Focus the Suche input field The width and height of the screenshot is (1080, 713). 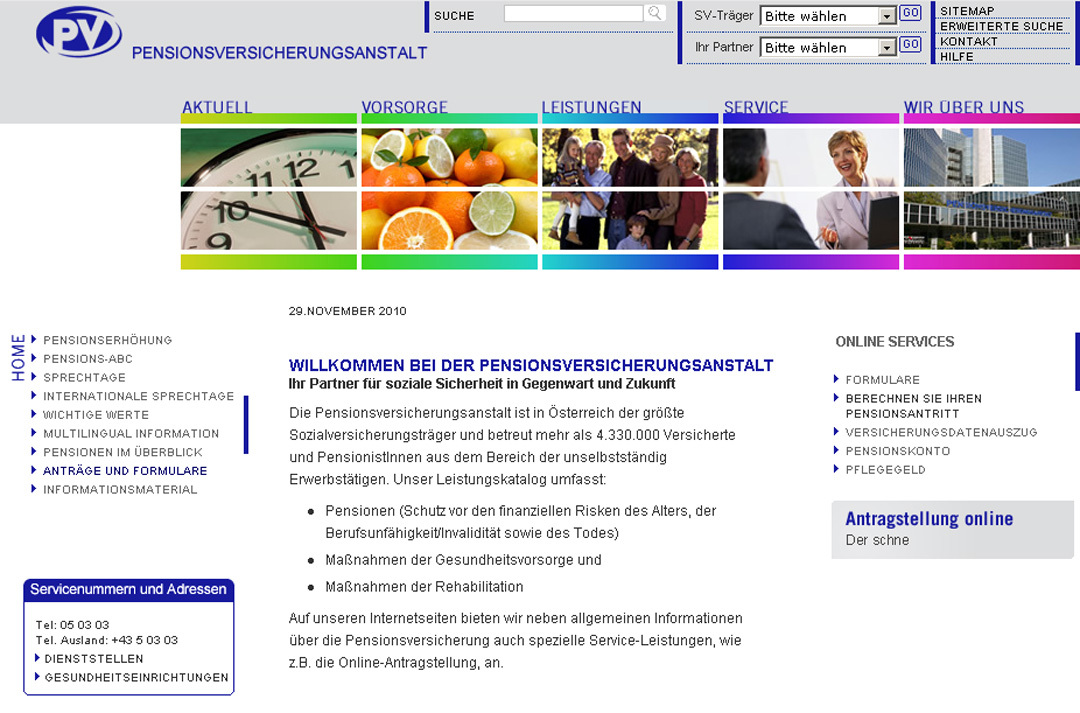coord(573,14)
